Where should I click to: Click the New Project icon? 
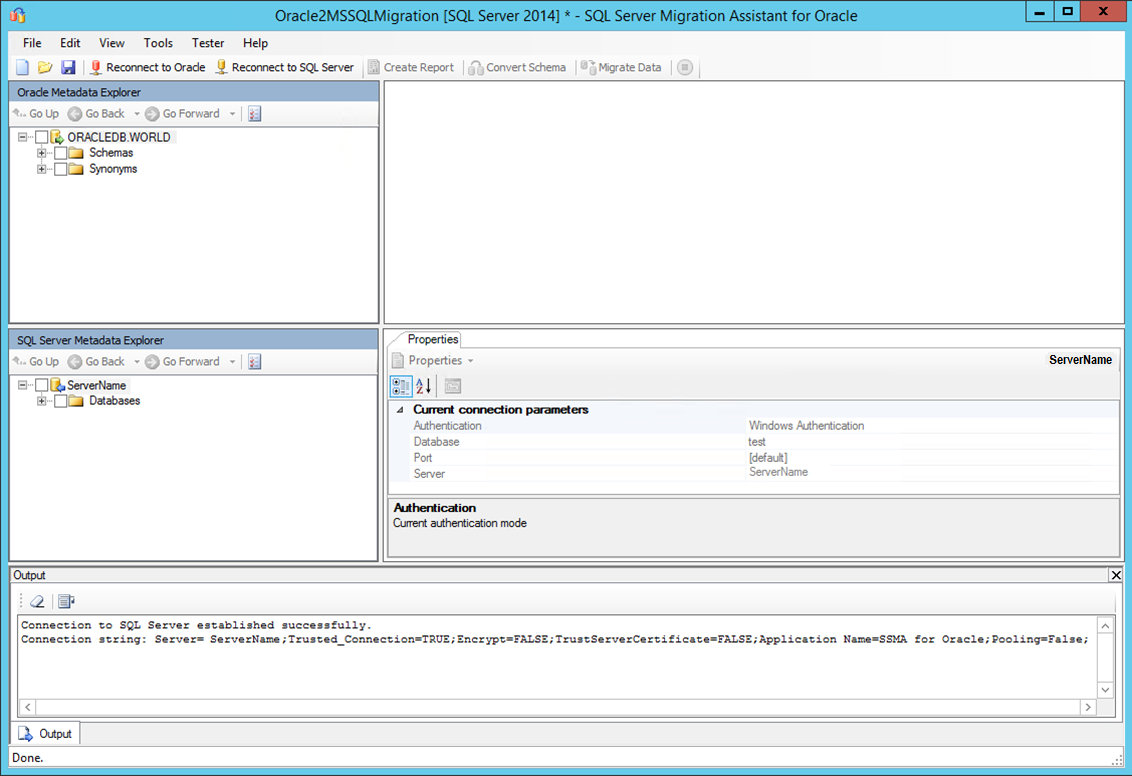[22, 67]
